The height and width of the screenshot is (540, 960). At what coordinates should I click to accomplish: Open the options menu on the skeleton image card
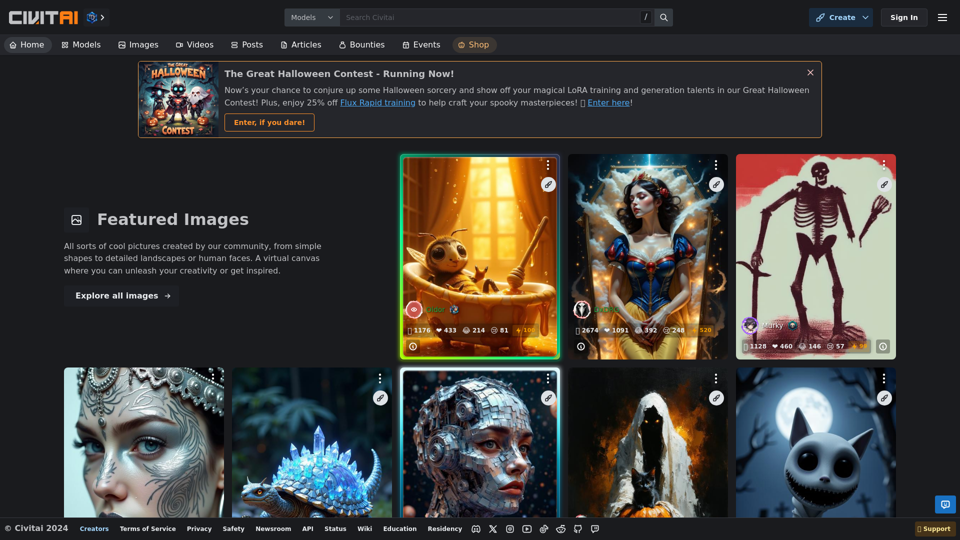click(x=883, y=165)
